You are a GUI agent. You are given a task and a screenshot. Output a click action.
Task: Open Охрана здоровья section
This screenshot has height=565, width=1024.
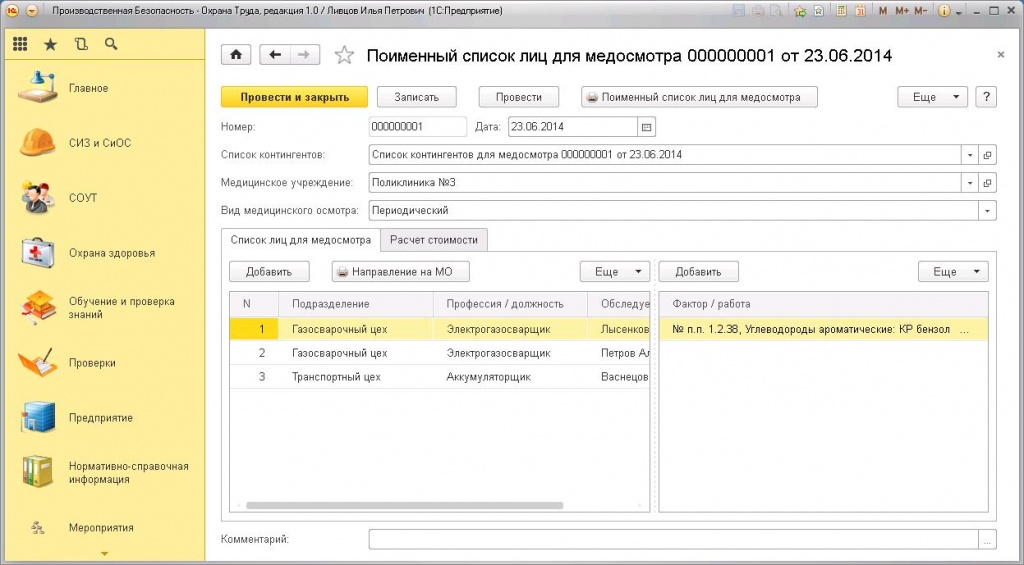[111, 253]
